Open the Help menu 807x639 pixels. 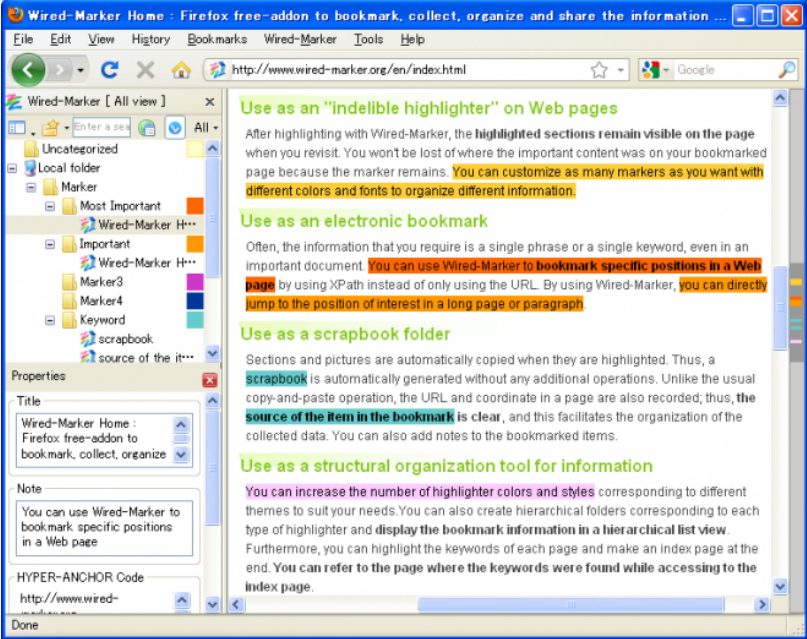(412, 39)
